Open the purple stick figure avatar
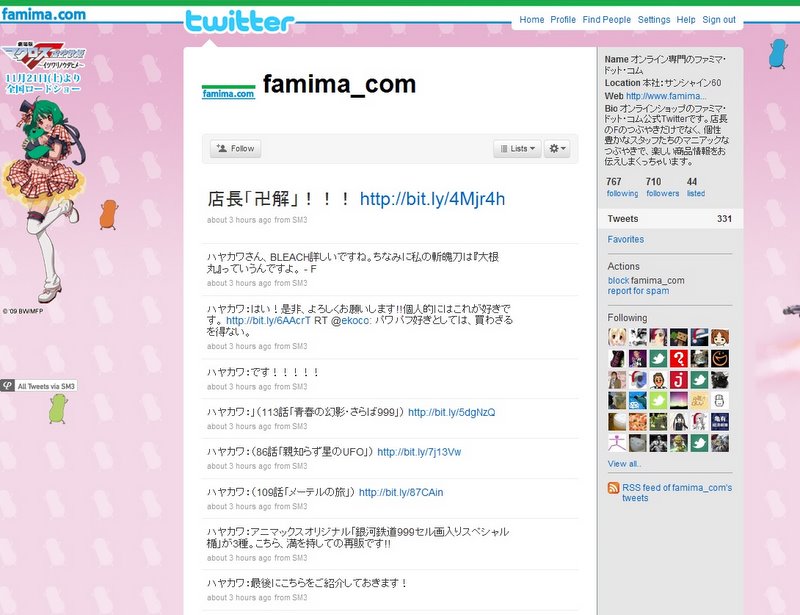The image size is (800, 615). click(x=617, y=443)
